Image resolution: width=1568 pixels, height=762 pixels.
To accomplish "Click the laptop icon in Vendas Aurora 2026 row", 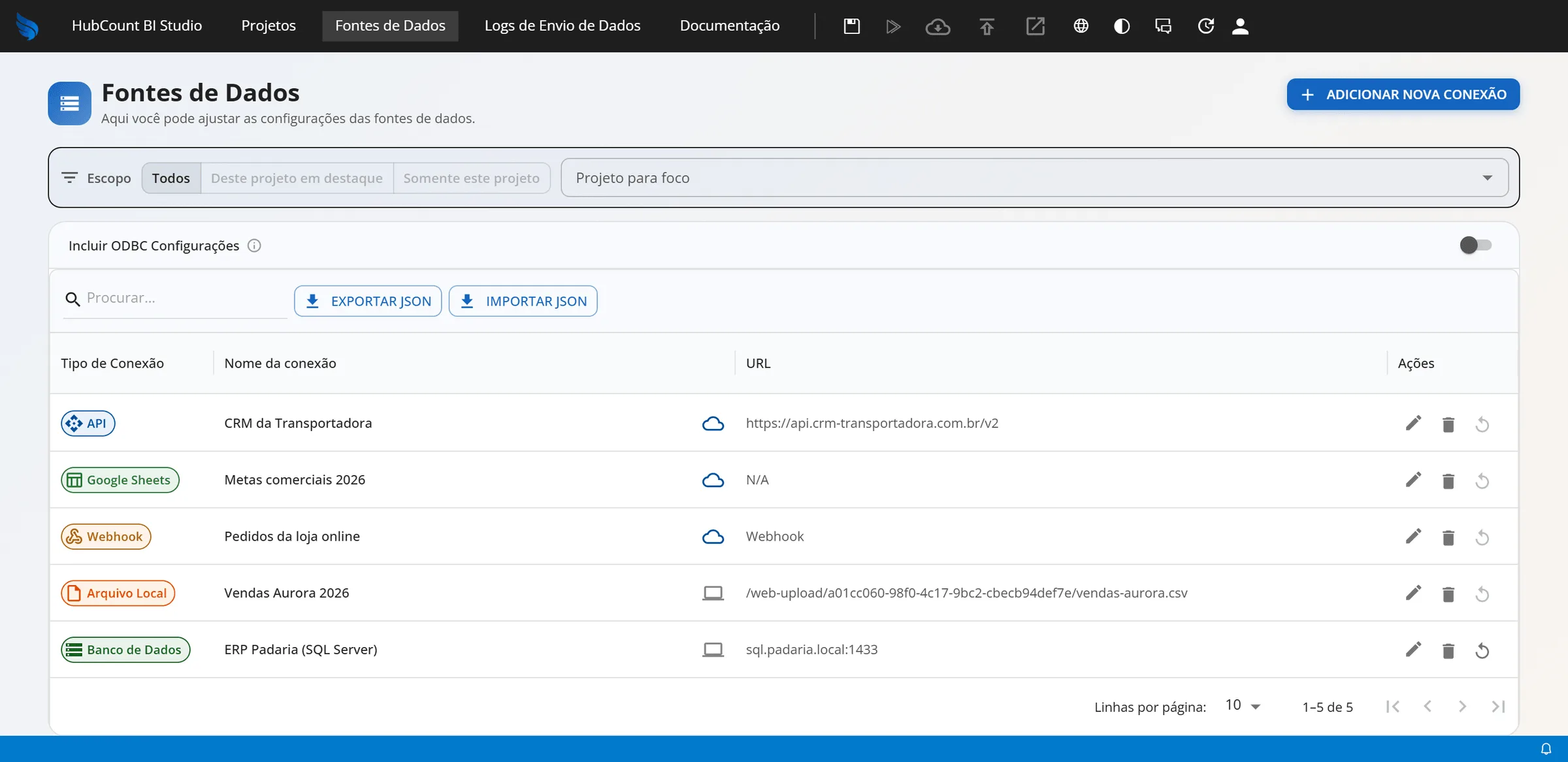I will pyautogui.click(x=713, y=594).
